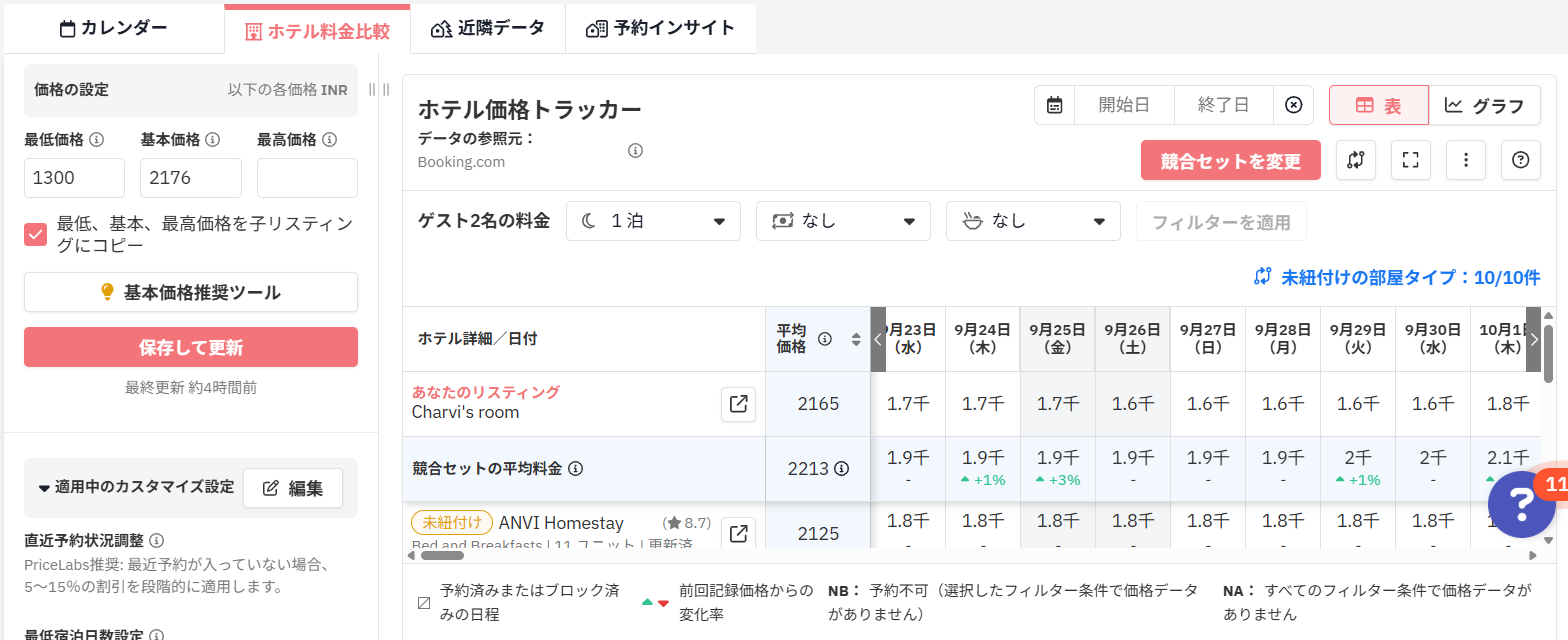Open Charvi's room listing external link icon

click(738, 404)
